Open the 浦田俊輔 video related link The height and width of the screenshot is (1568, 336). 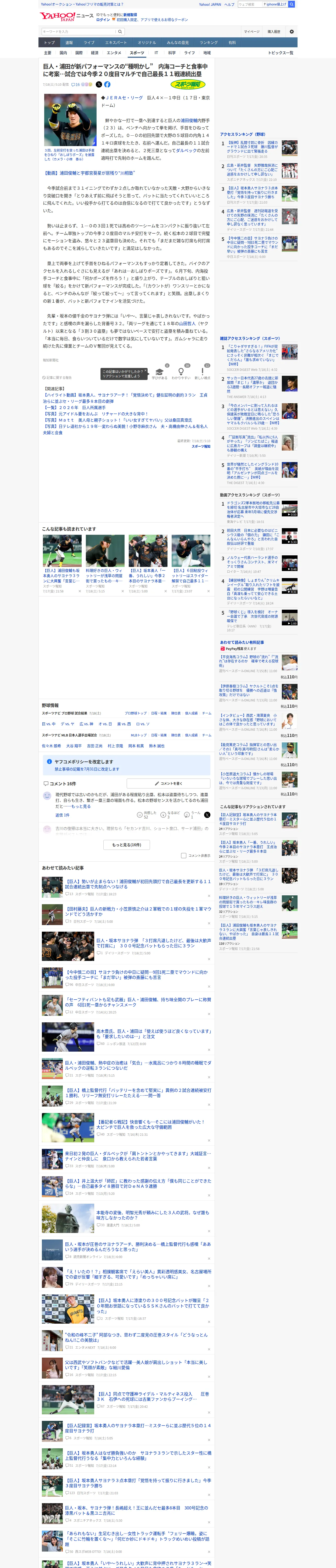pos(88,173)
